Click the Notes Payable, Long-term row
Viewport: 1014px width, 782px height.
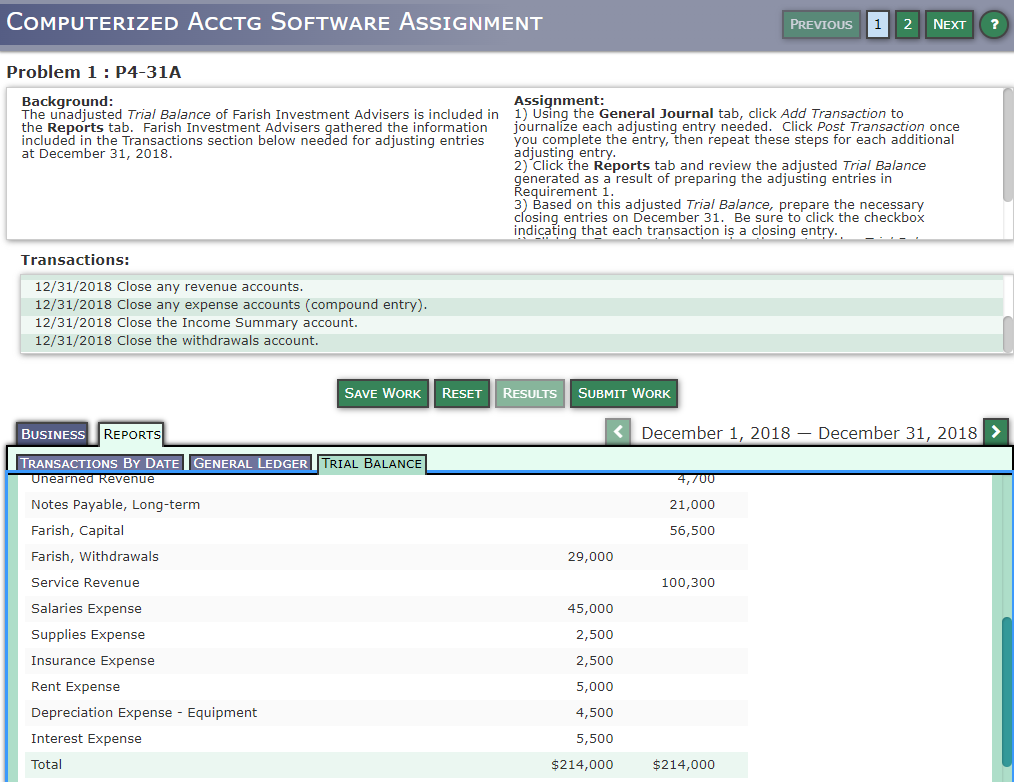click(x=386, y=505)
